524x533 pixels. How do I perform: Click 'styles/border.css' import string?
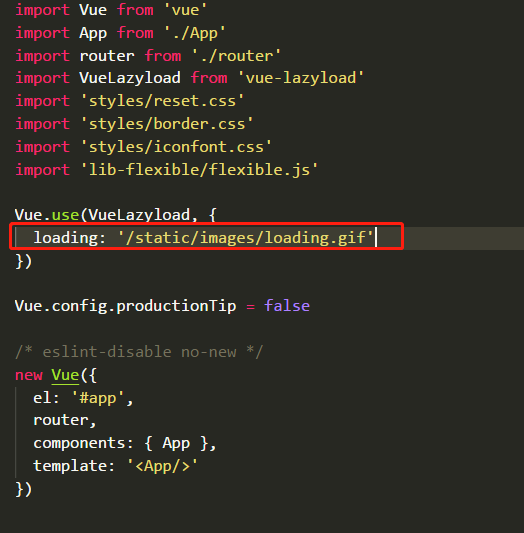(x=167, y=124)
